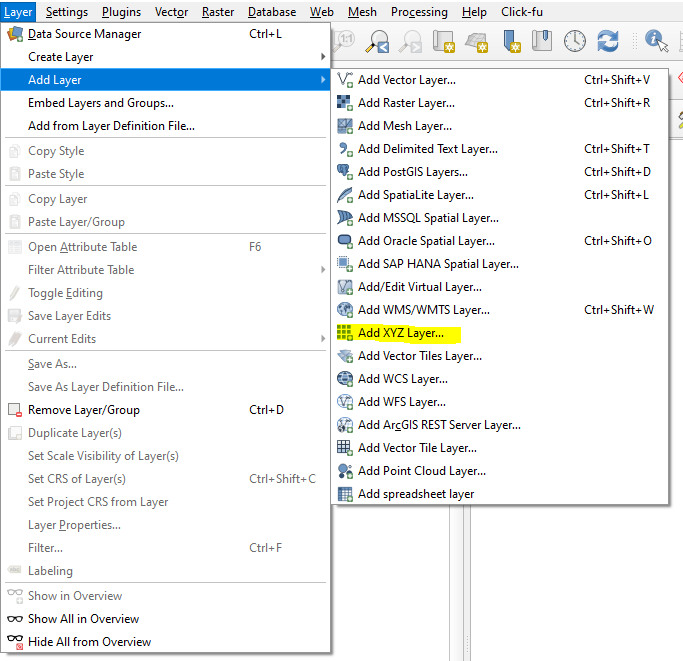This screenshot has height=661, width=683.
Task: Select Add XYZ Layer entry
Action: click(500, 333)
